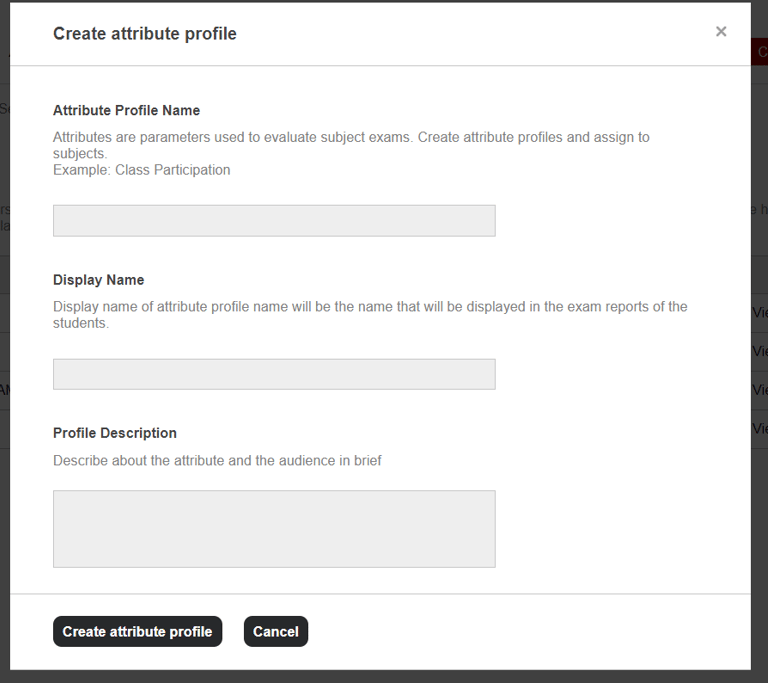Click the dimmed backdrop below the dialog
This screenshot has width=768, height=683.
click(384, 677)
